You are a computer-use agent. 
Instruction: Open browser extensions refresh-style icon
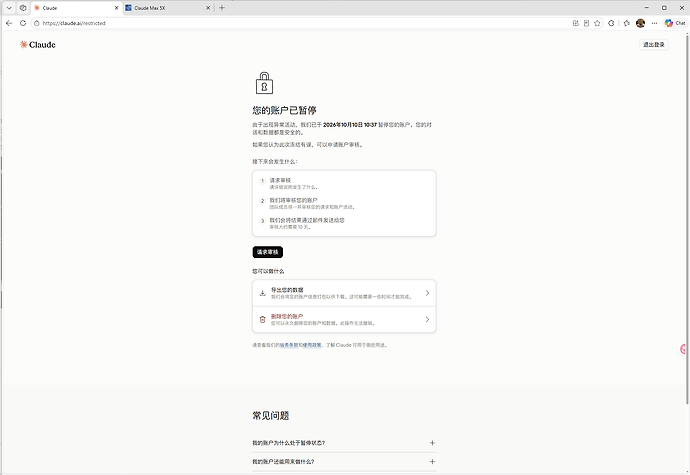click(611, 23)
